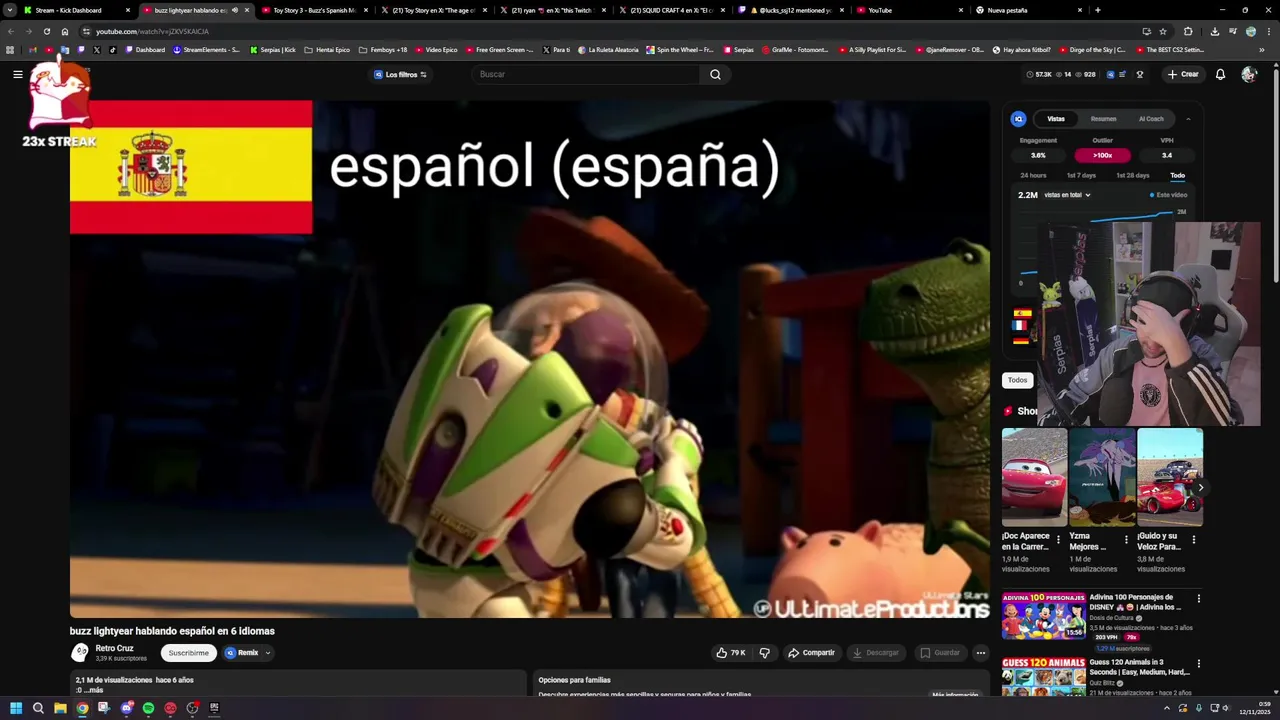Toggle the Este video legend
Image resolution: width=1280 pixels, height=720 pixels.
(x=1168, y=195)
